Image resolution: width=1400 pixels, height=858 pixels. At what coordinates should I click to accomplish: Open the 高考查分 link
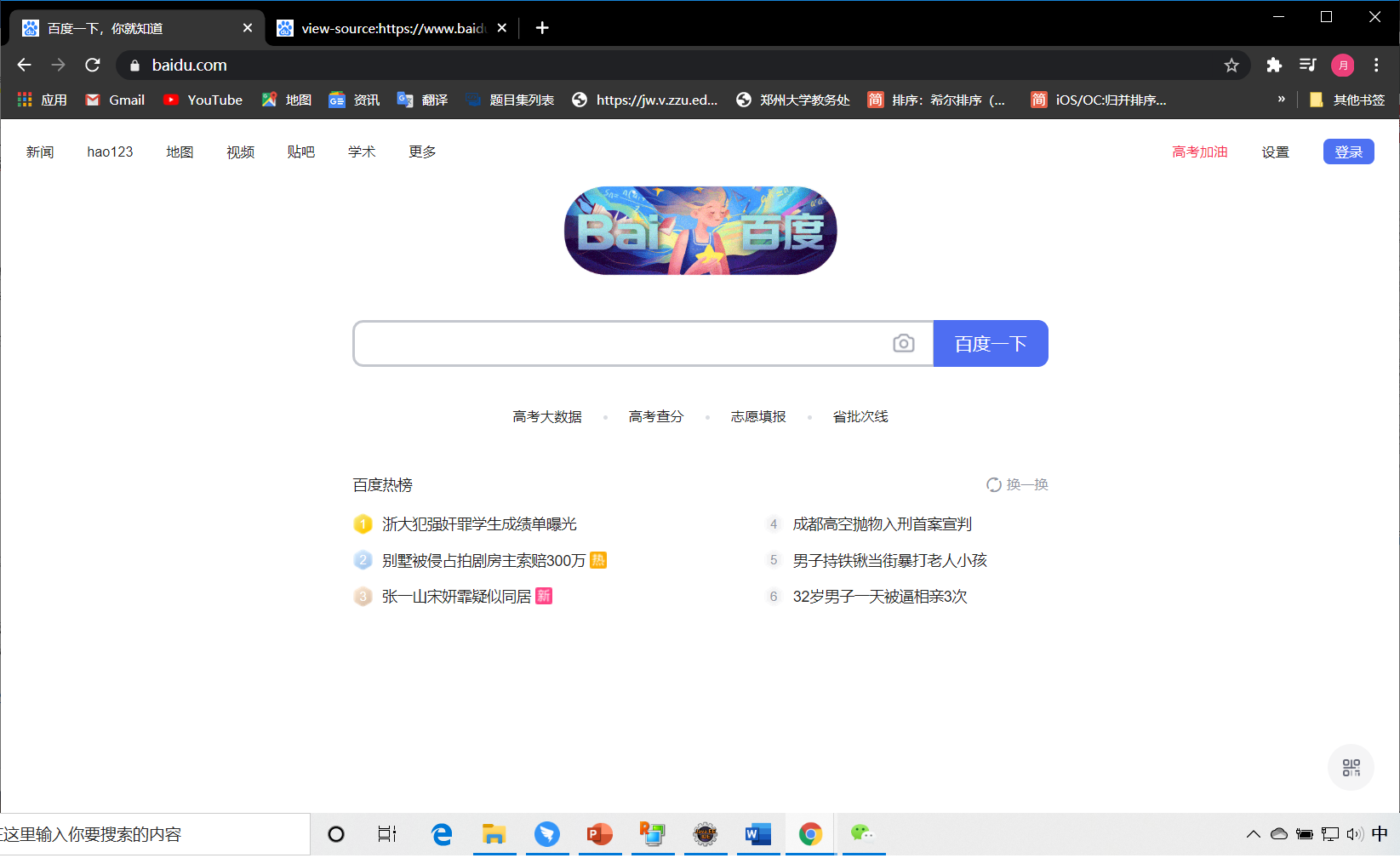pyautogui.click(x=655, y=416)
